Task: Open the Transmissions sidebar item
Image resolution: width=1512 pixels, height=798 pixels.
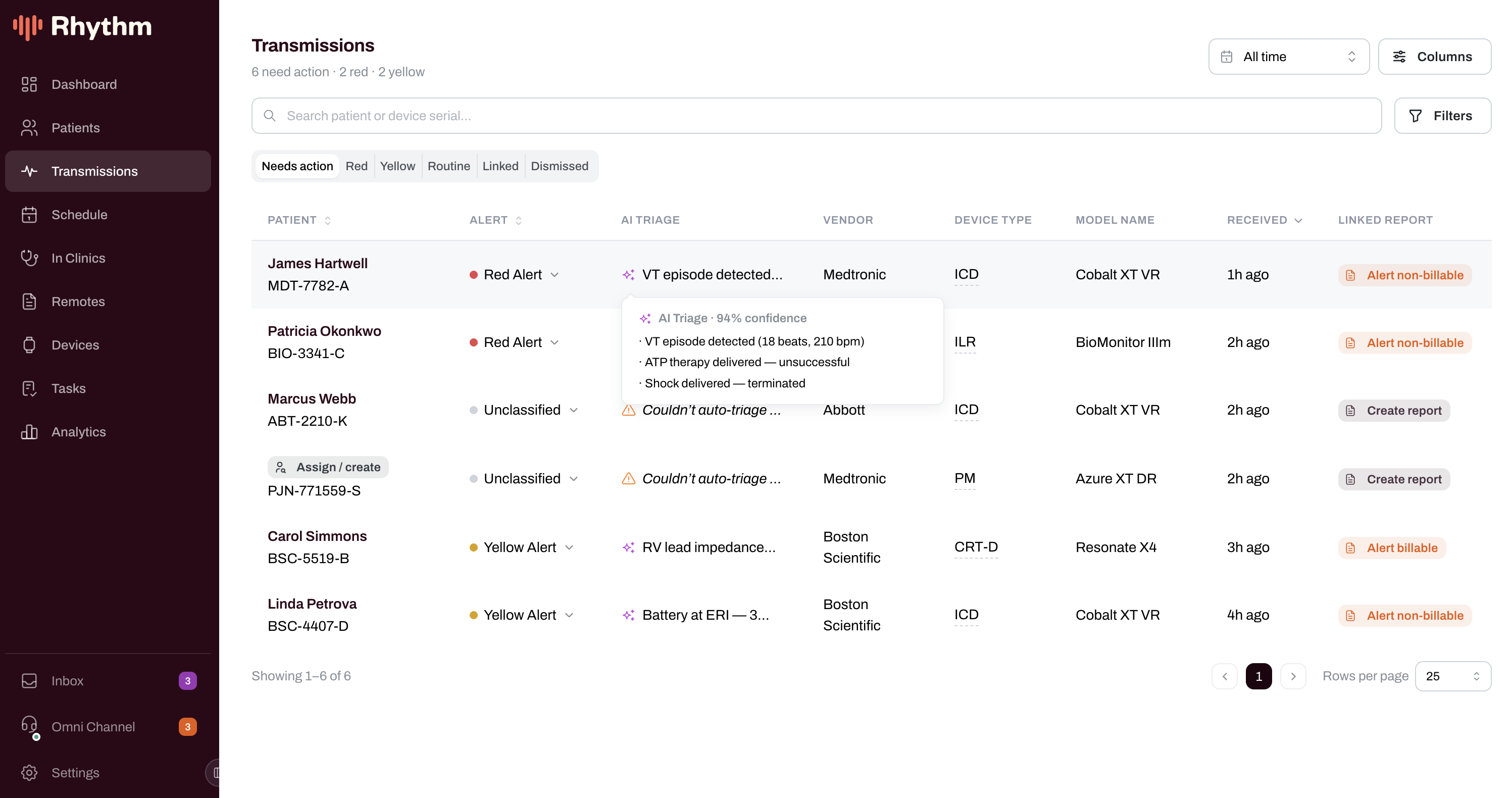Action: pyautogui.click(x=108, y=171)
